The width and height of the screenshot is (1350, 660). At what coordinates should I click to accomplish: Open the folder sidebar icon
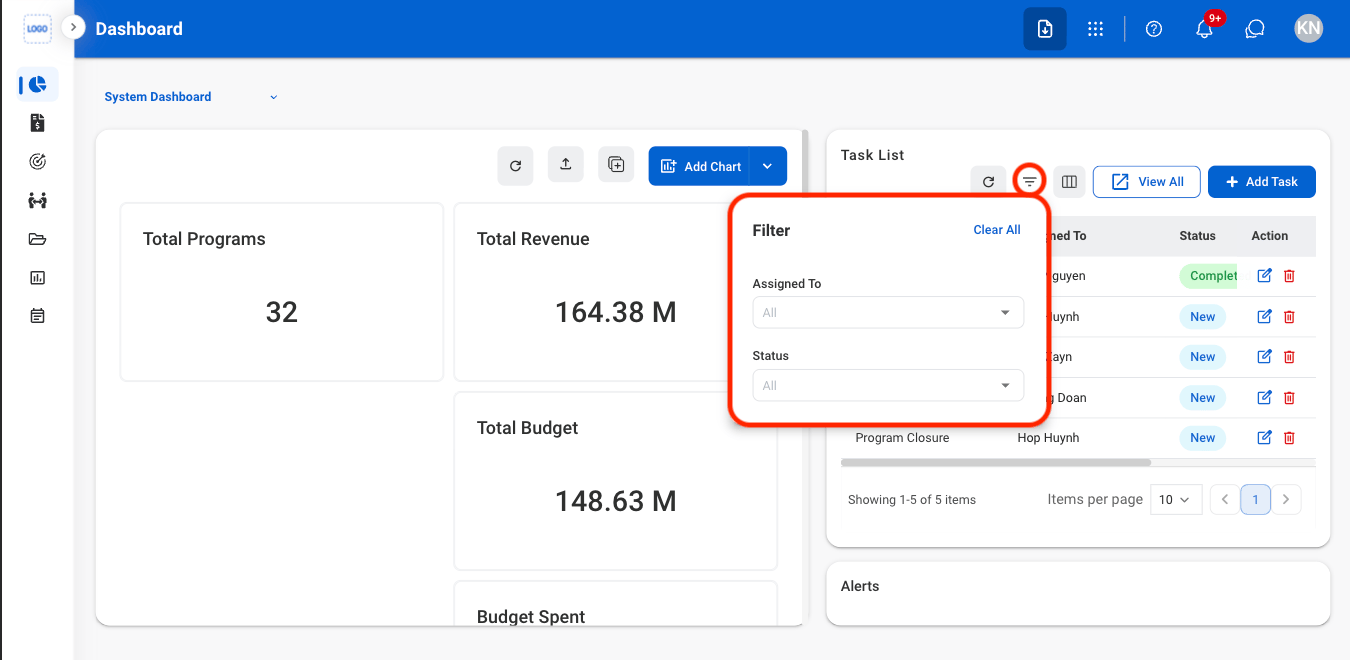click(38, 239)
